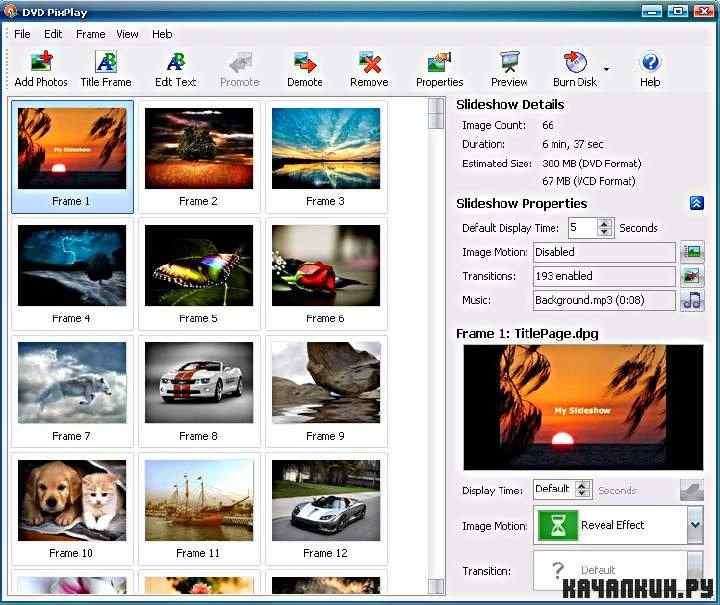Select the Frame 11 sailing ship thumbnail
The image size is (720, 605).
[x=199, y=500]
